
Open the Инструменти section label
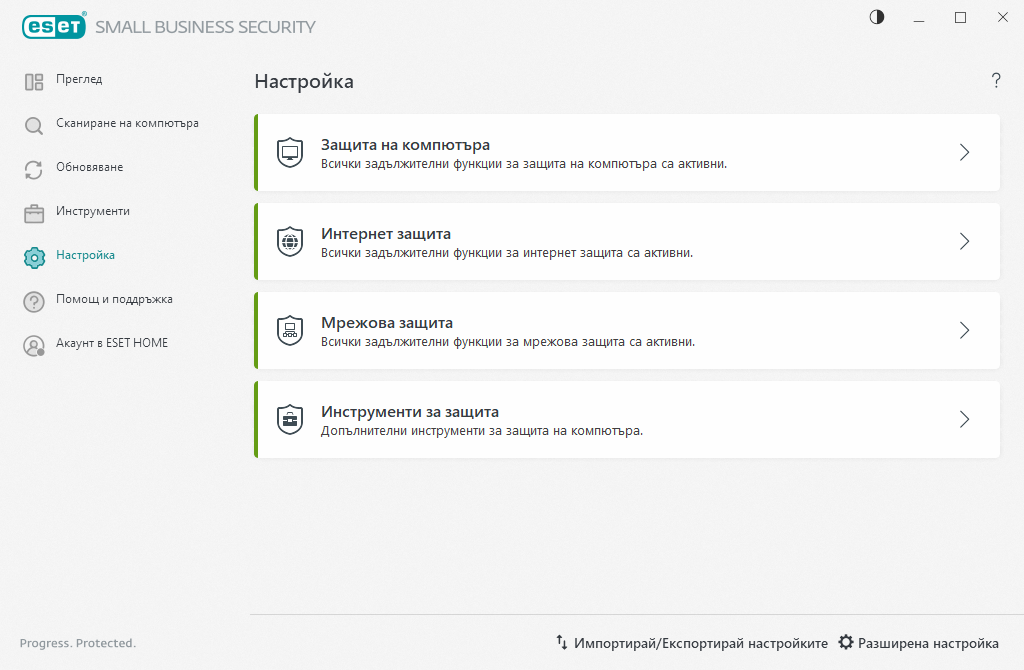click(93, 211)
